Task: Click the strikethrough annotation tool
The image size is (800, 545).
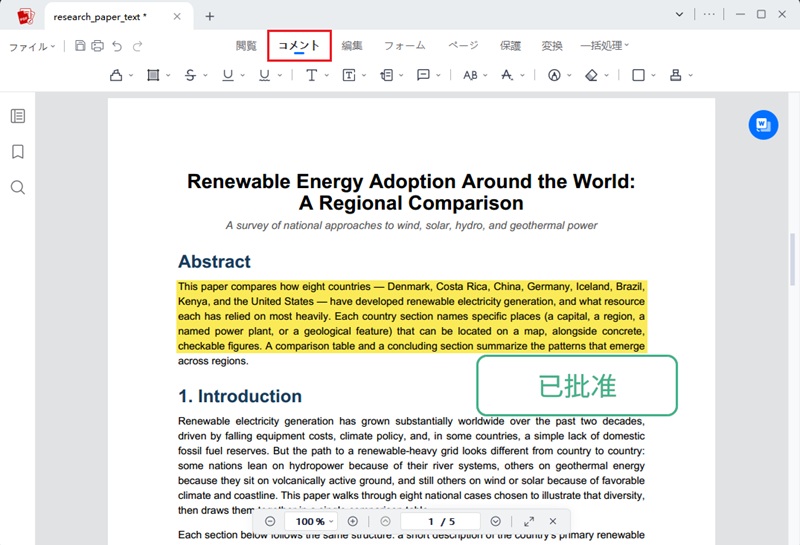Action: [190, 75]
